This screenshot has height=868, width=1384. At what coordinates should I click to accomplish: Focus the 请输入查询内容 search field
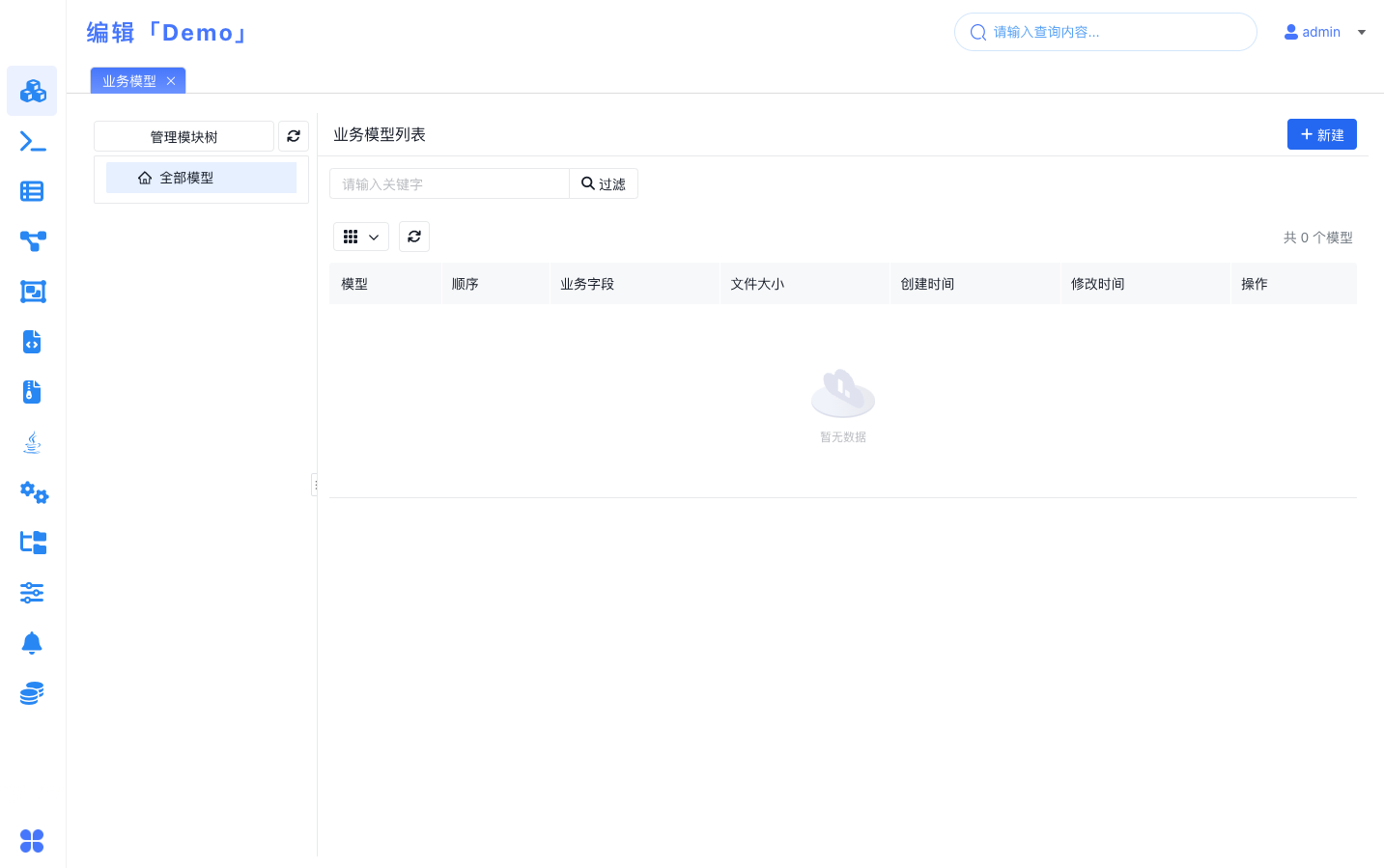[1106, 32]
